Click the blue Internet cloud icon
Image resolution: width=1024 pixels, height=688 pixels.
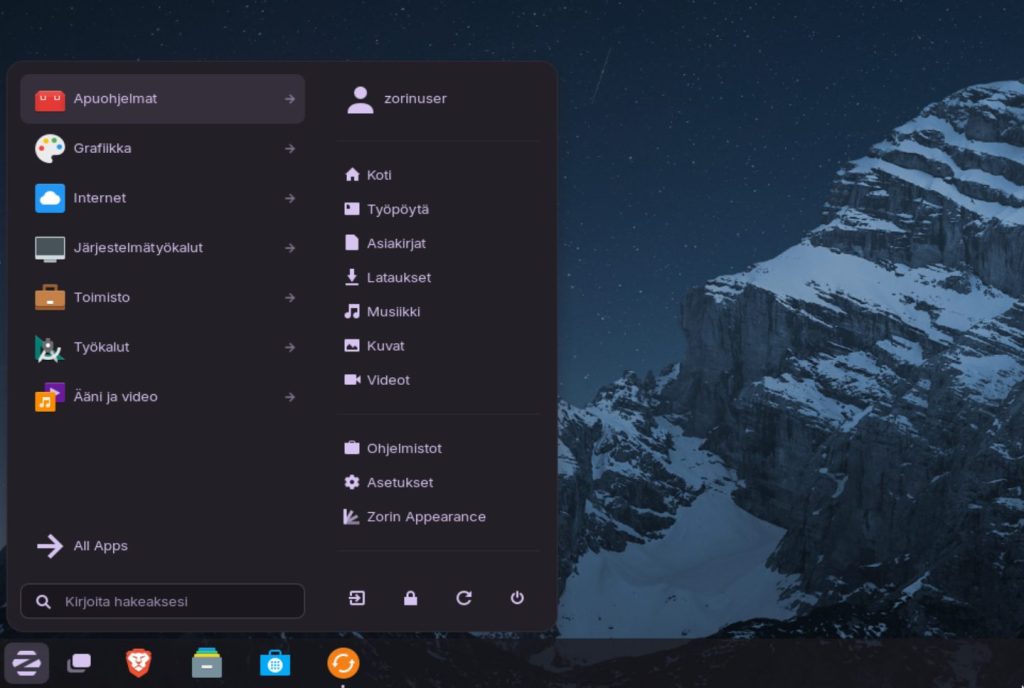click(50, 198)
